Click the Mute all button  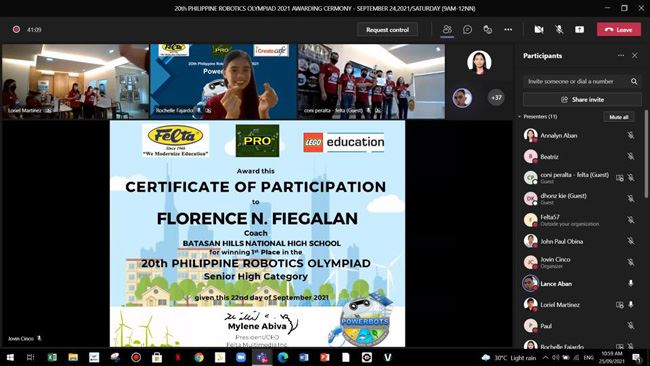[x=618, y=117]
